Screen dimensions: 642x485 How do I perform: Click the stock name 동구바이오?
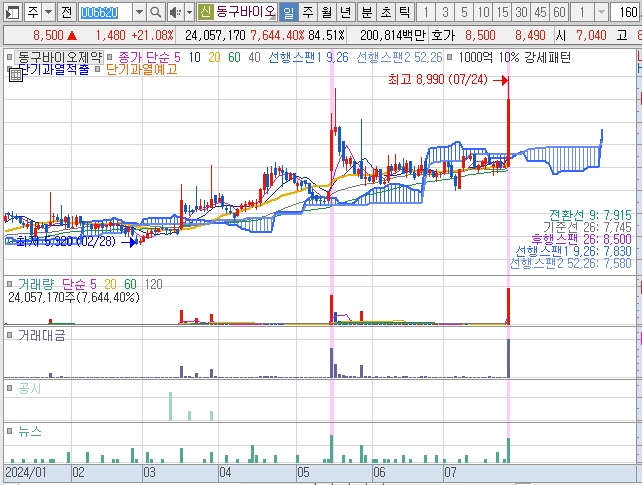[246, 12]
